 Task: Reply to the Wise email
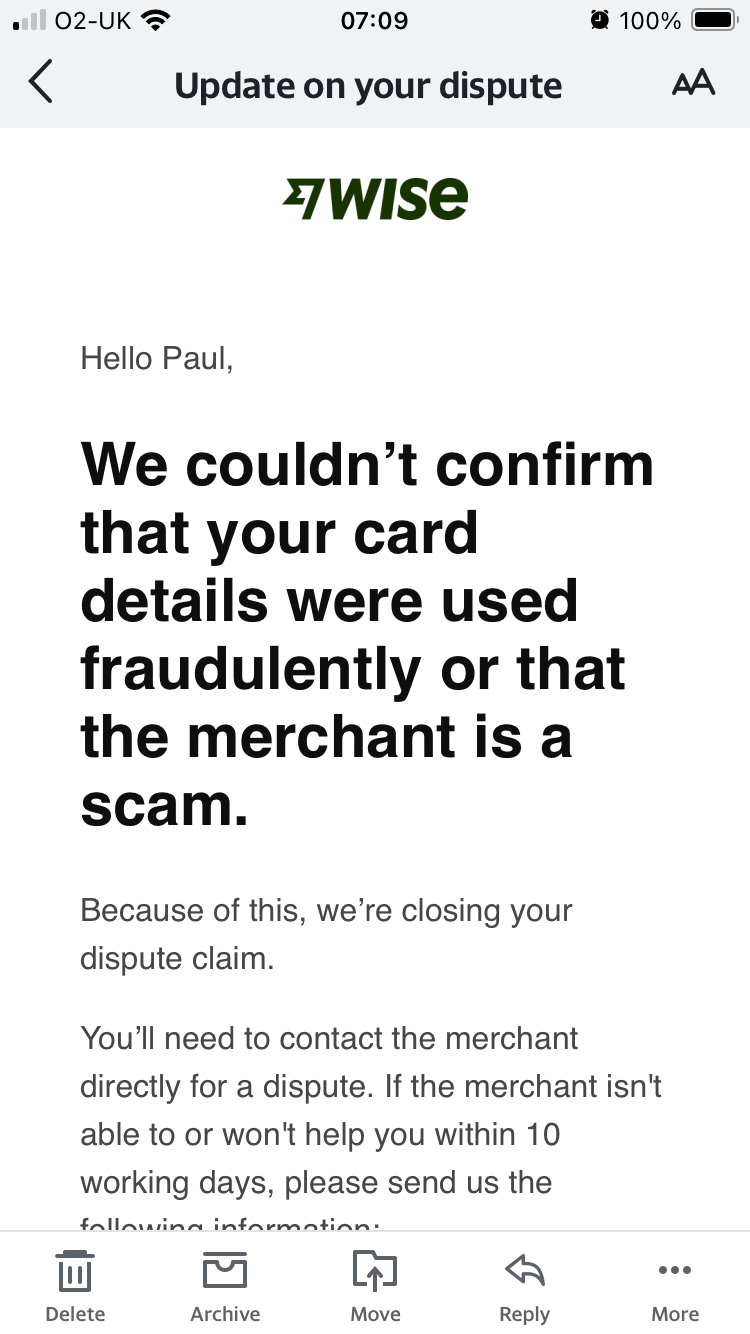(x=524, y=1284)
